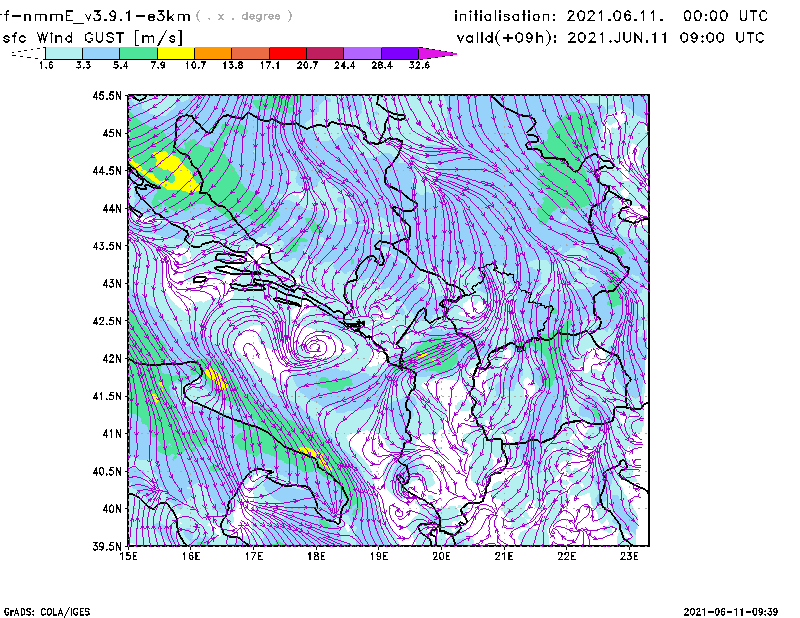Click the light blue 3.3–5.4 legend swatch
Image resolution: width=800 pixels, height=618 pixels.
point(101,53)
